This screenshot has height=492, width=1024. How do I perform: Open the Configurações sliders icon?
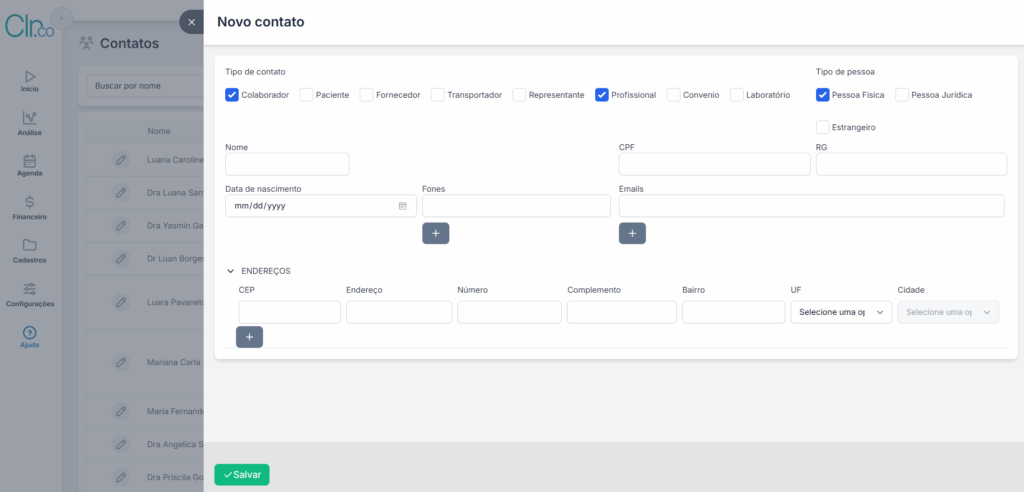(x=29, y=288)
